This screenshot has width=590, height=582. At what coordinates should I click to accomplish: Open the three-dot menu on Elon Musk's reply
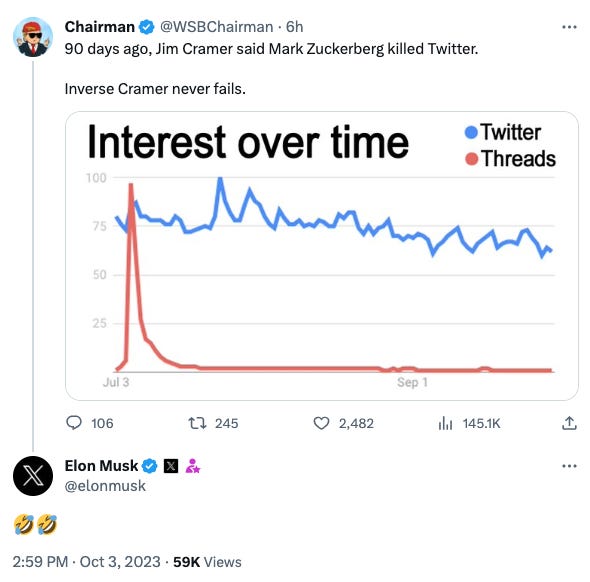pyautogui.click(x=569, y=466)
